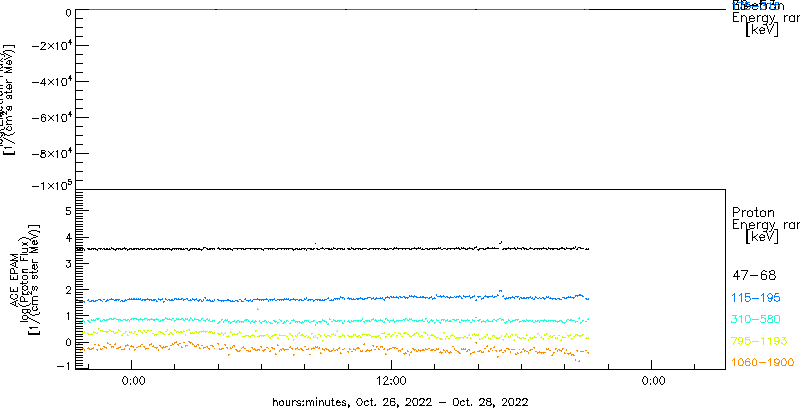Click the -4×10⁴ y-axis tick label
800x410 pixels.
[x=52, y=82]
